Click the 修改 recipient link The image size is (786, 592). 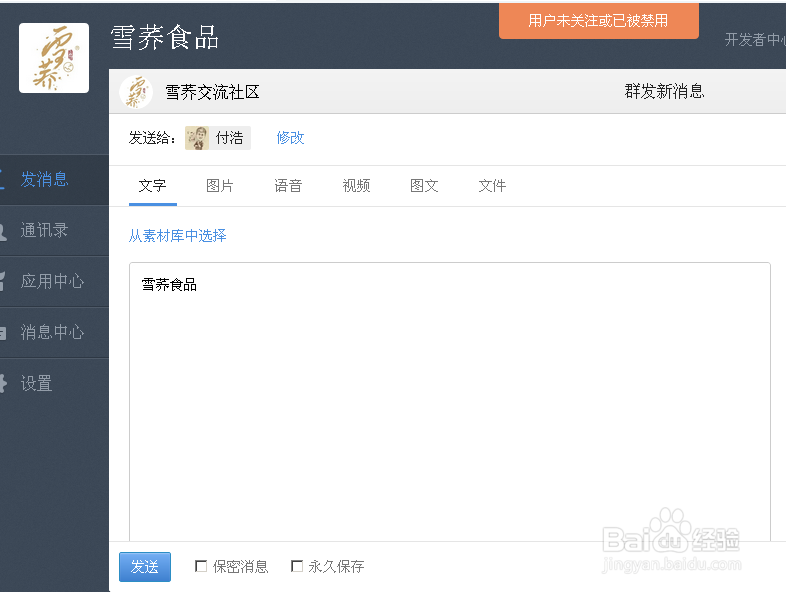(290, 138)
